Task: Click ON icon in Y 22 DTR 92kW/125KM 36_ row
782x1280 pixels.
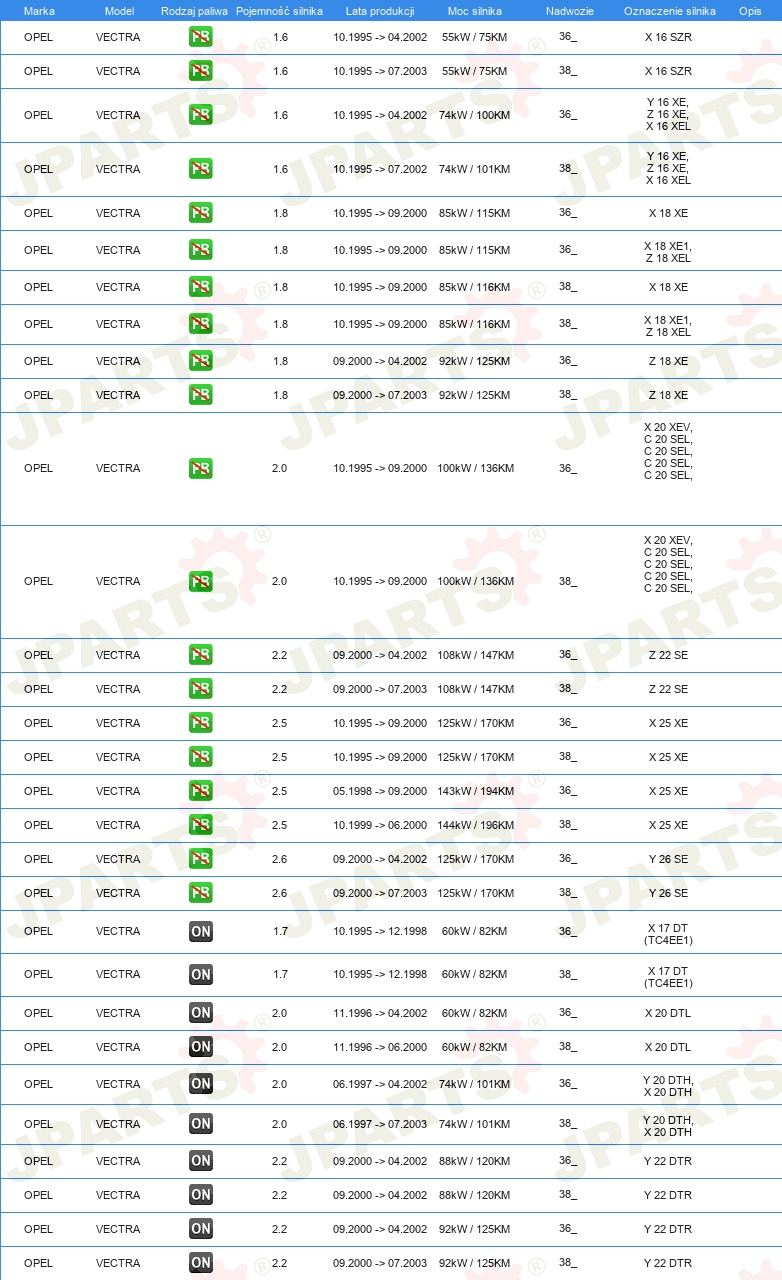Action: [201, 1229]
